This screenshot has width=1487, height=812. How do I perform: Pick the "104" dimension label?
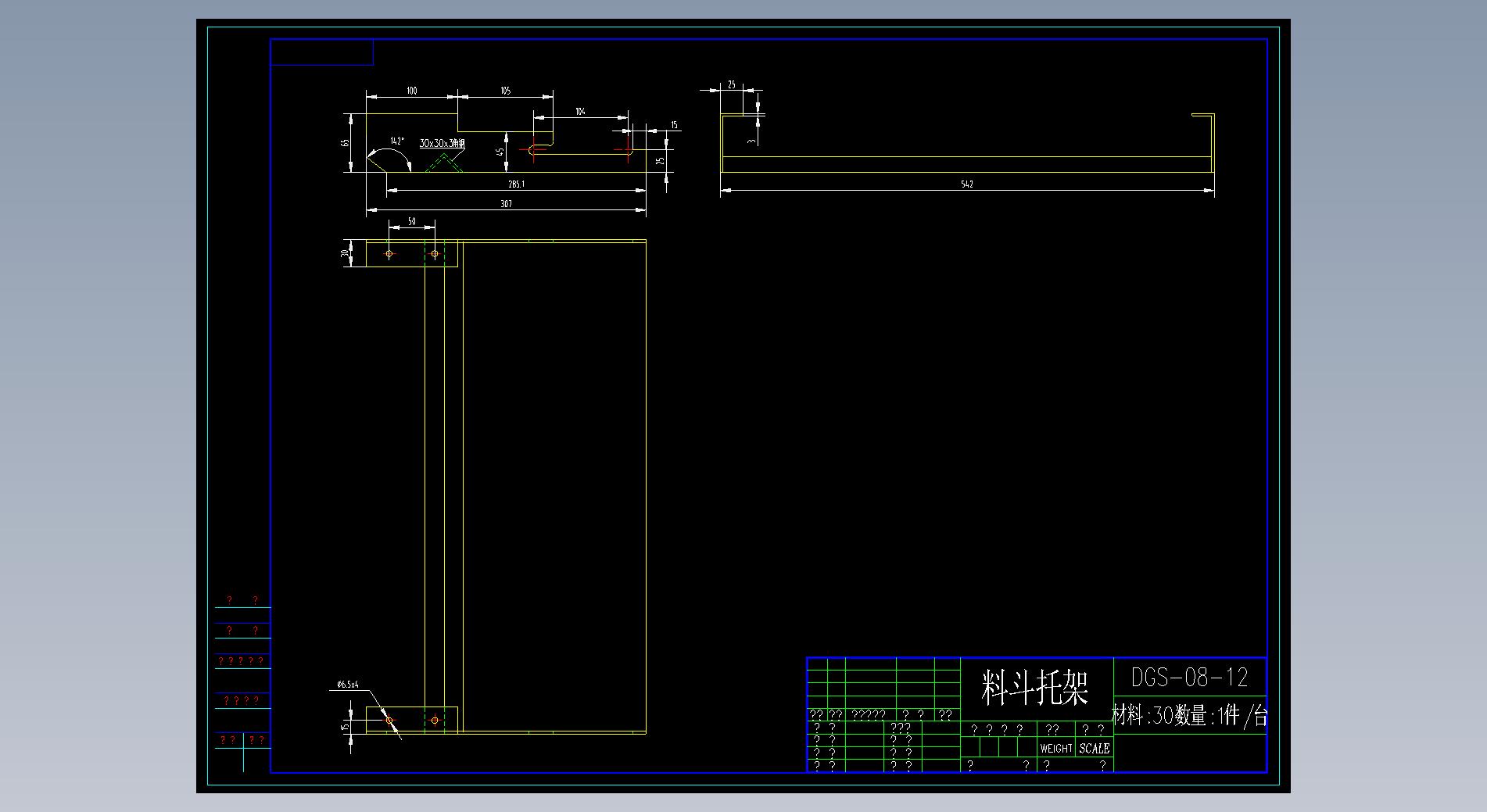(x=580, y=112)
